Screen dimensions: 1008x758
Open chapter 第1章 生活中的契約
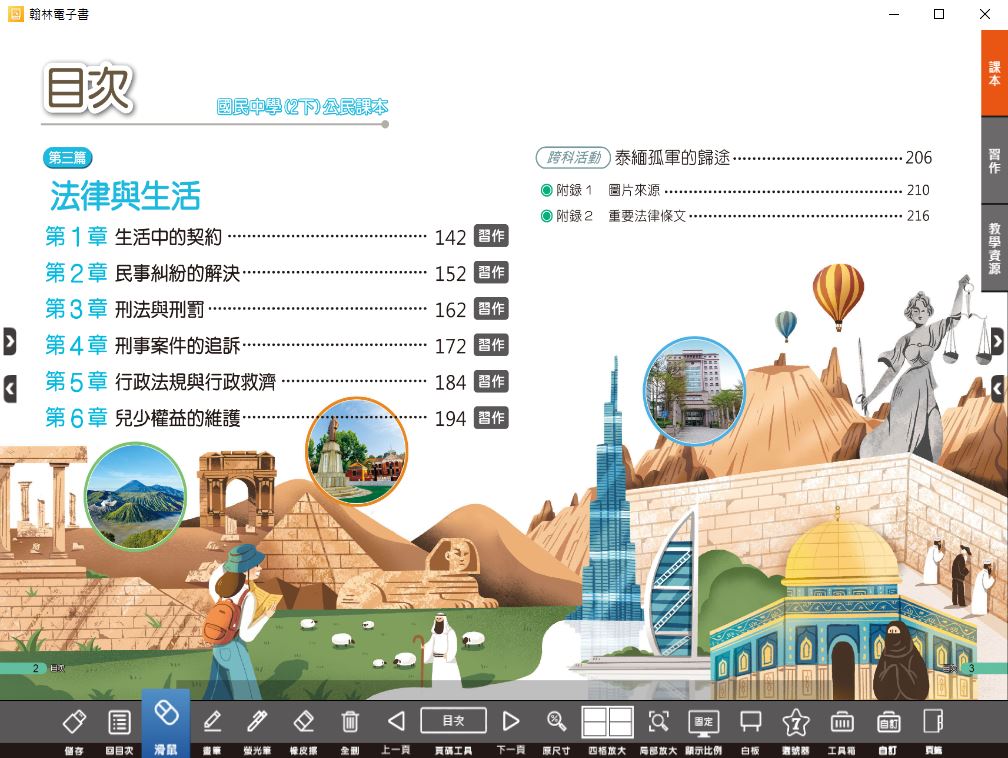coord(256,237)
